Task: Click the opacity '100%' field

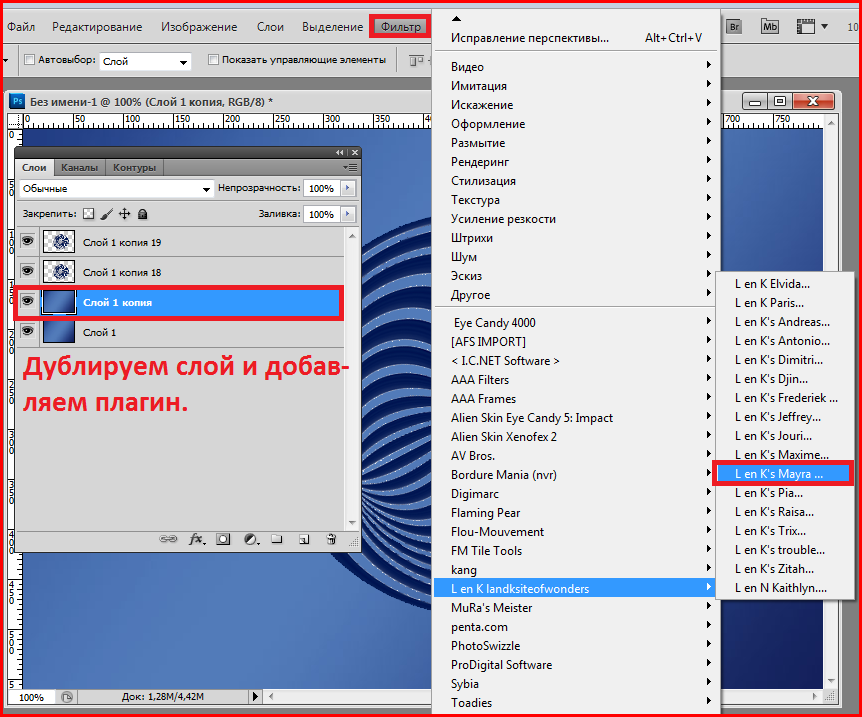Action: pyautogui.click(x=322, y=189)
